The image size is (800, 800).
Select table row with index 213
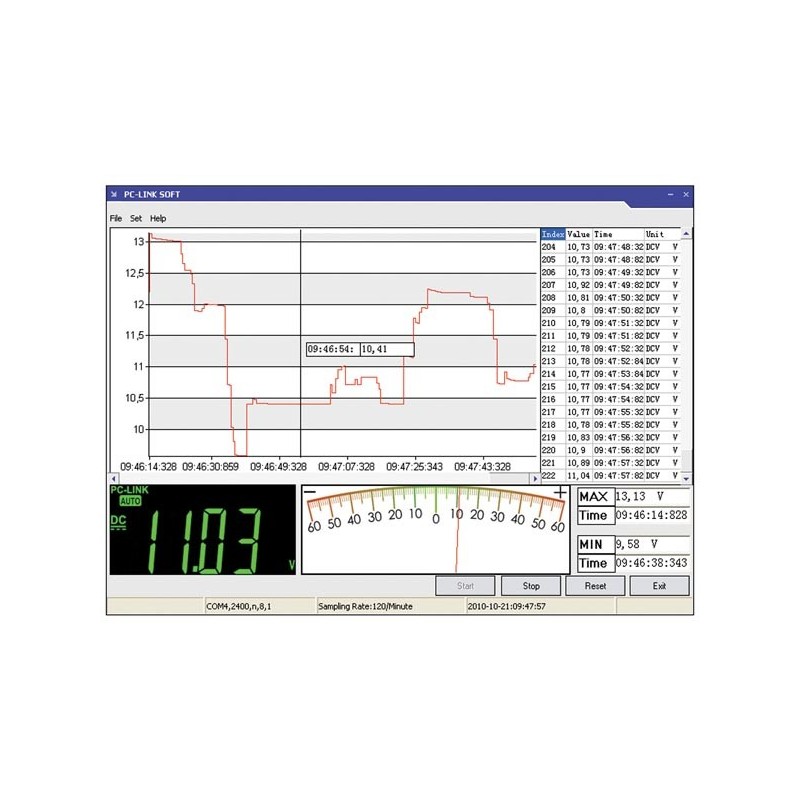coord(611,361)
